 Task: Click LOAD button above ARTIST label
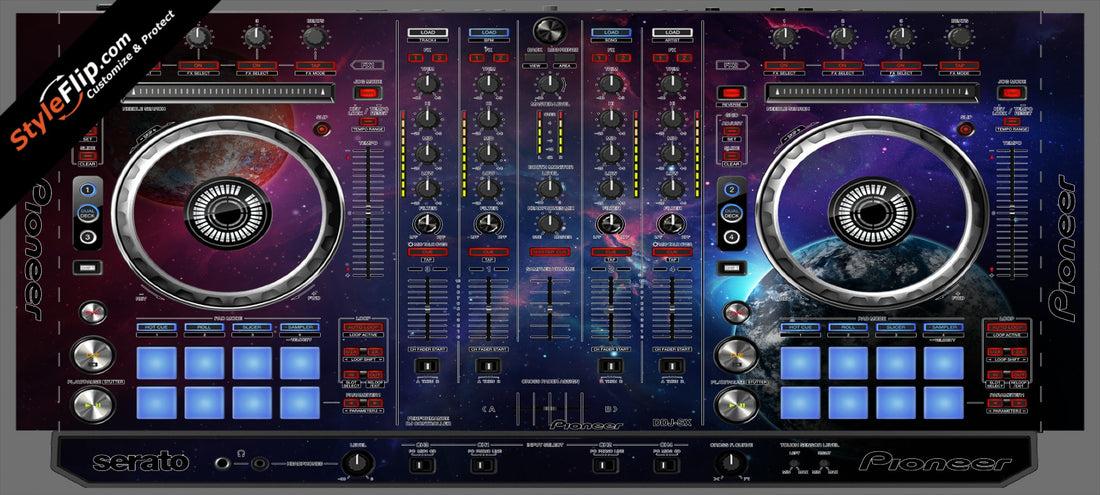pyautogui.click(x=672, y=33)
